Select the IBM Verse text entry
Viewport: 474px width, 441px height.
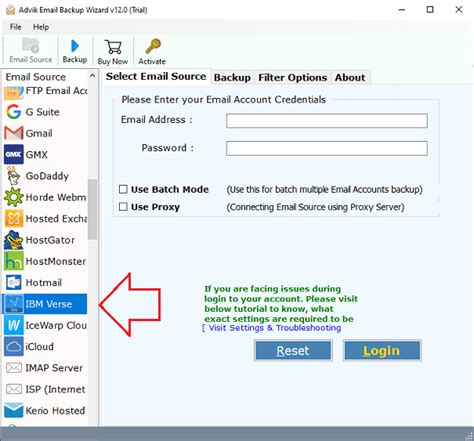(49, 304)
